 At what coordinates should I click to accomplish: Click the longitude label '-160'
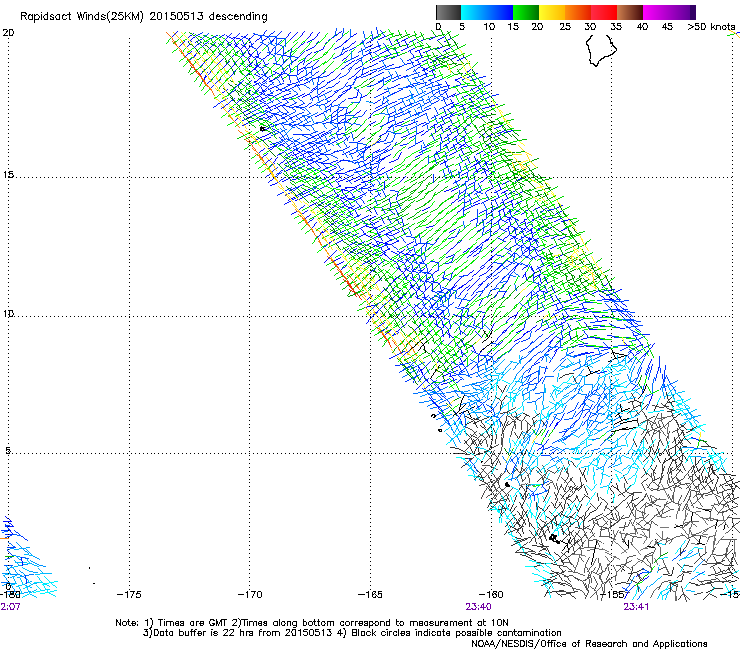coord(491,594)
